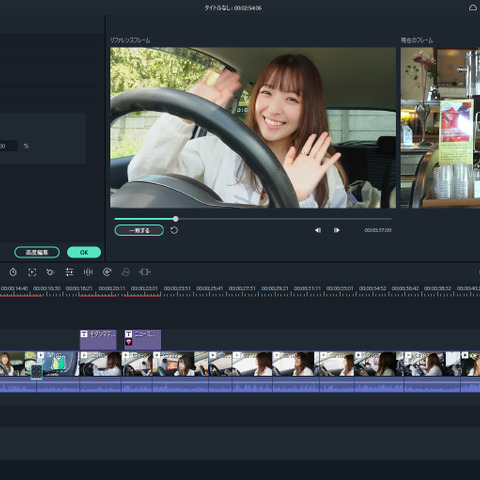Image resolution: width=480 pixels, height=480 pixels.
Task: Click the 一致する match button
Action: click(x=139, y=230)
